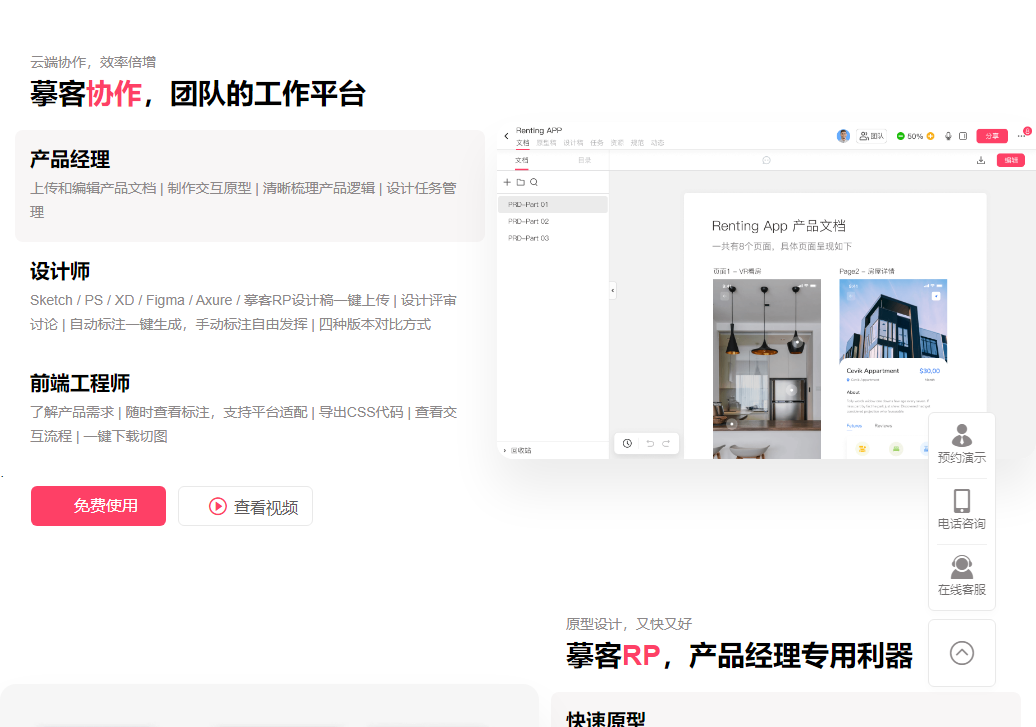Open the three-dot more menu with badge
This screenshot has width=1036, height=727.
point(1022,135)
